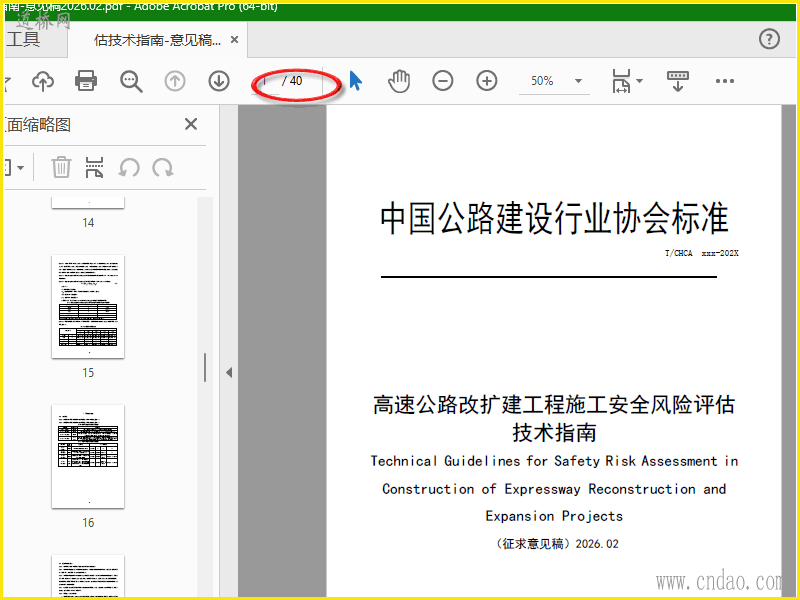Click the fit page width icon

coord(621,81)
